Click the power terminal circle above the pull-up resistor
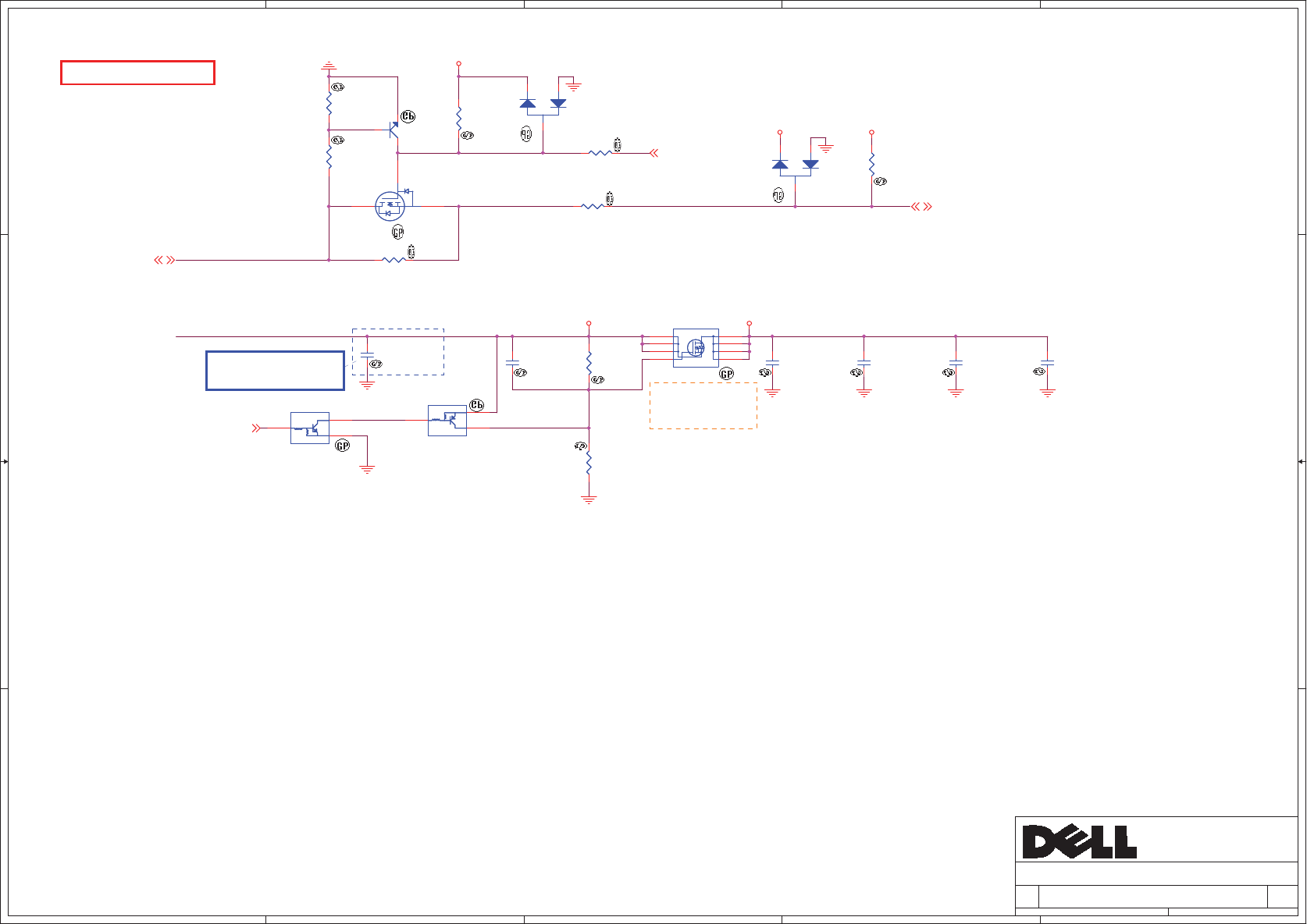This screenshot has height=924, width=1307. coord(458,63)
